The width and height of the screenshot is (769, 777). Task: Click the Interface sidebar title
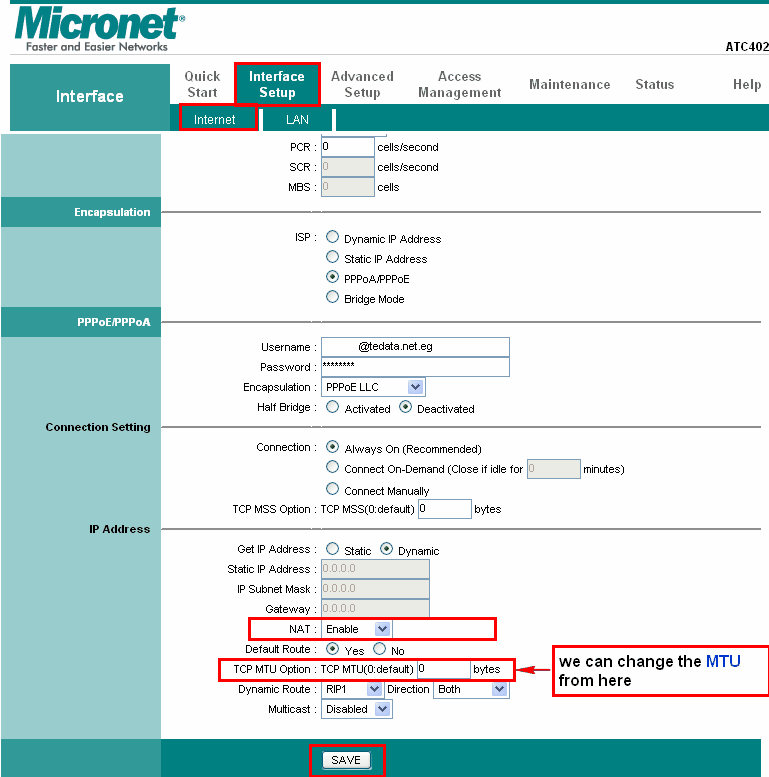pos(90,96)
